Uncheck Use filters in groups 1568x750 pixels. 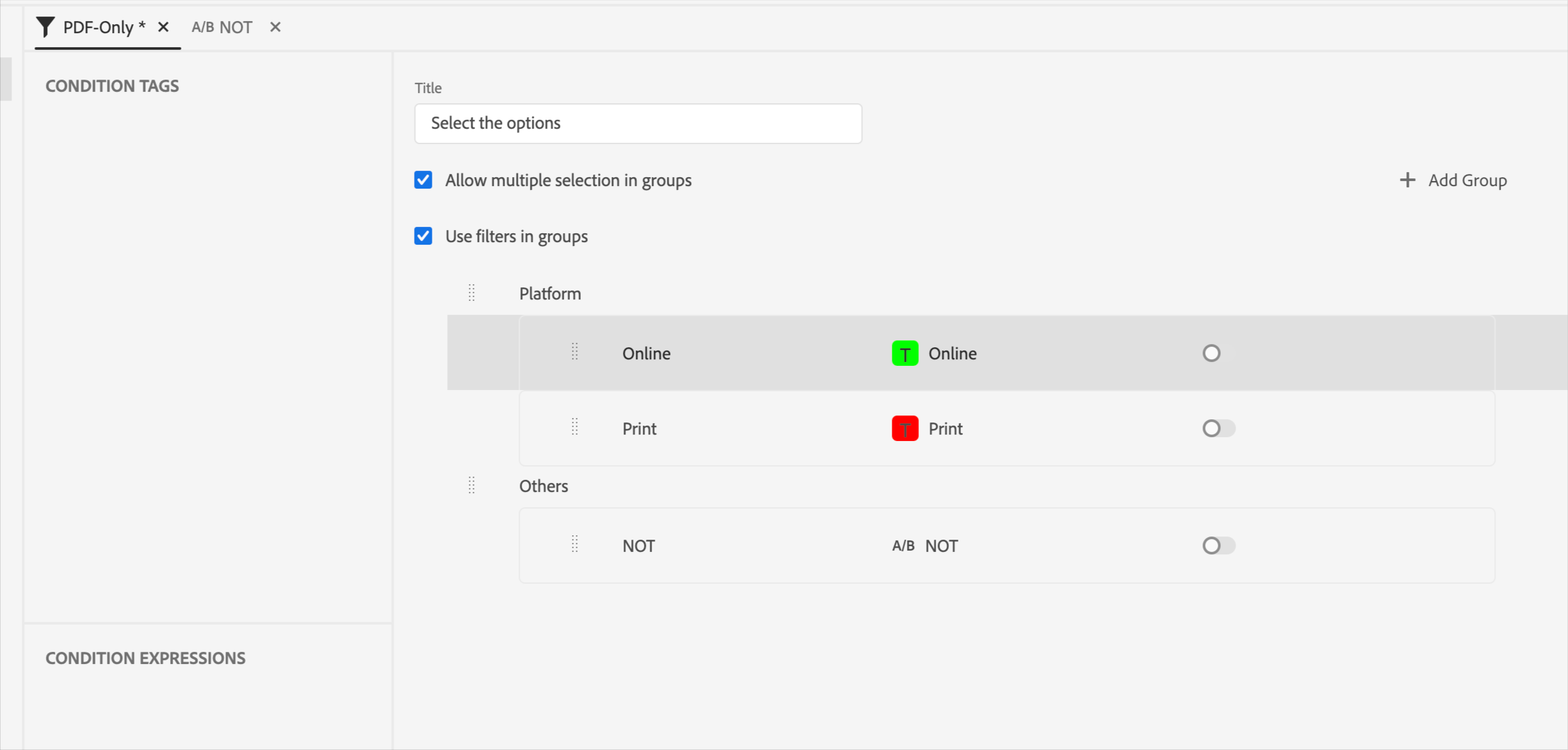pos(423,236)
